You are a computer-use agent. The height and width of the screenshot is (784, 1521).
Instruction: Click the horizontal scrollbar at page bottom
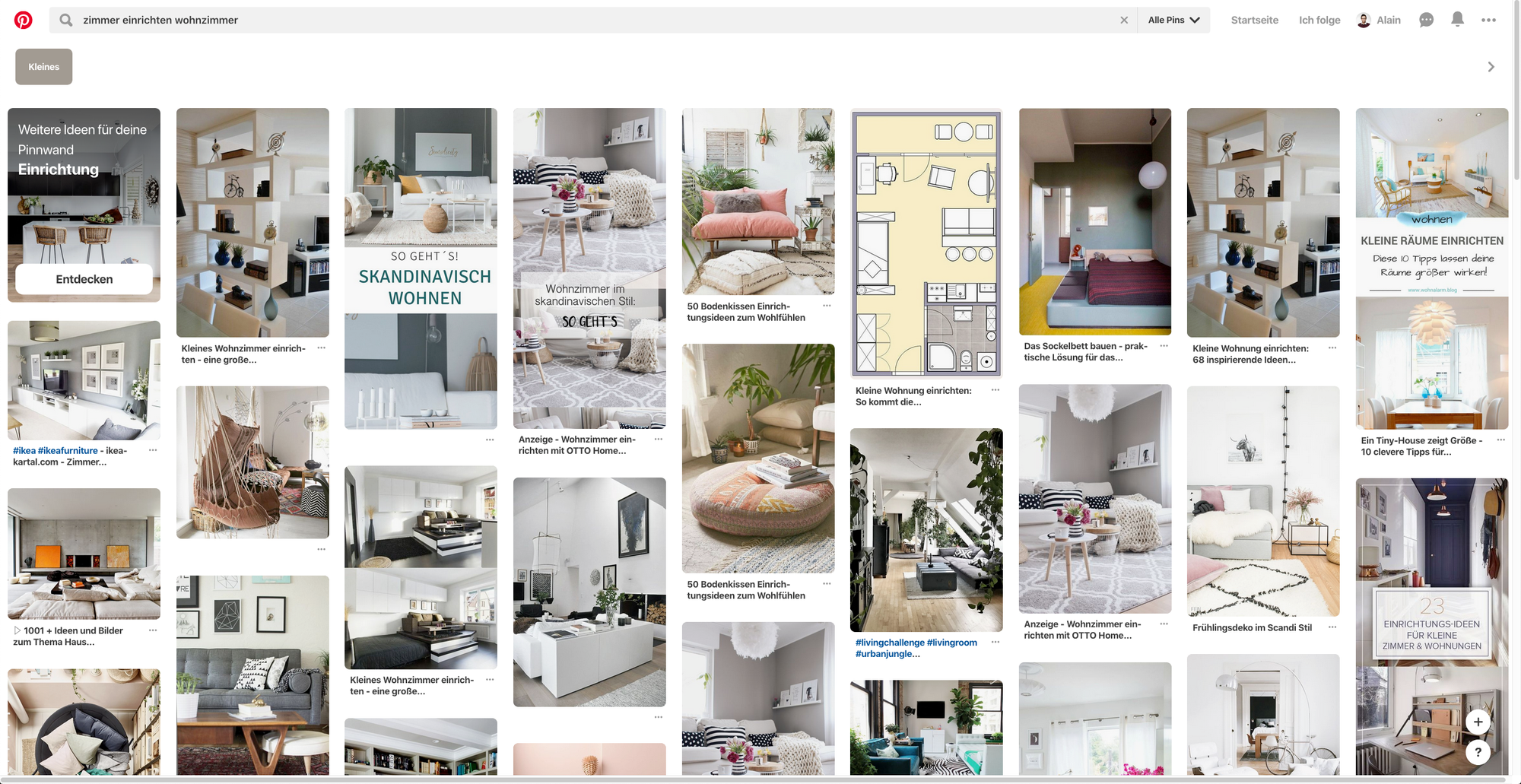coord(753,779)
